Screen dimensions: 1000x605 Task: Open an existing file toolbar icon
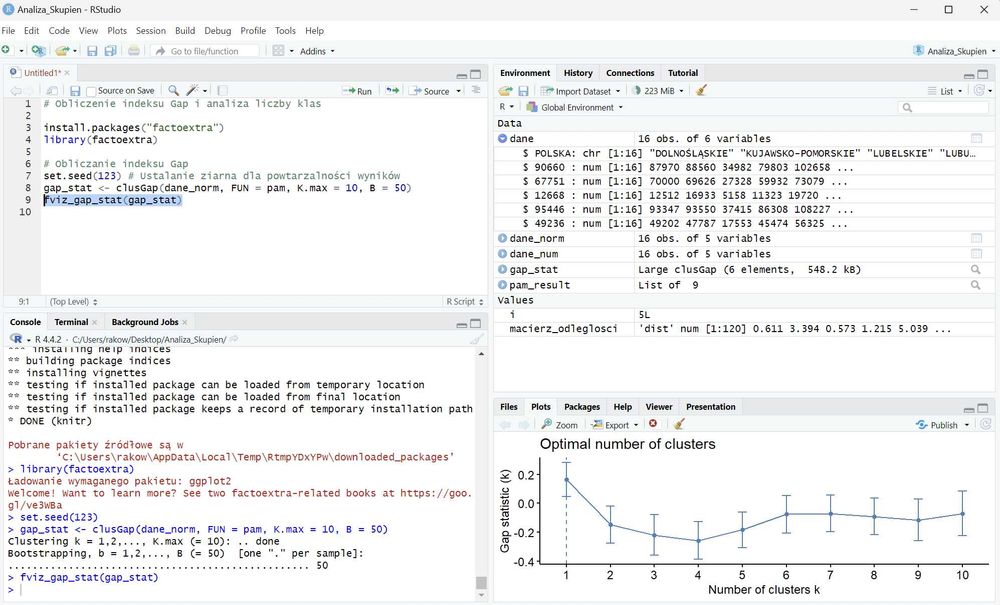62,50
